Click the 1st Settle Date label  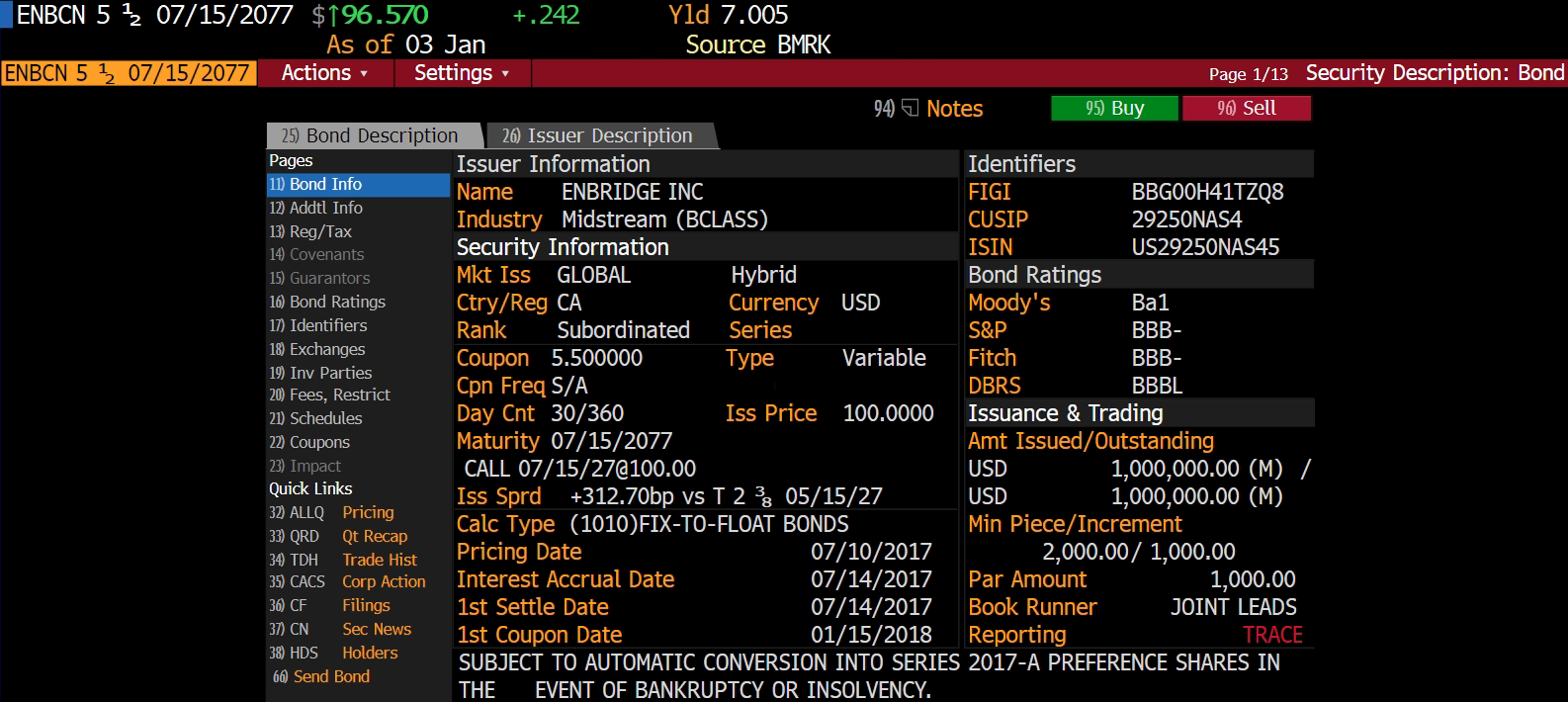[533, 607]
